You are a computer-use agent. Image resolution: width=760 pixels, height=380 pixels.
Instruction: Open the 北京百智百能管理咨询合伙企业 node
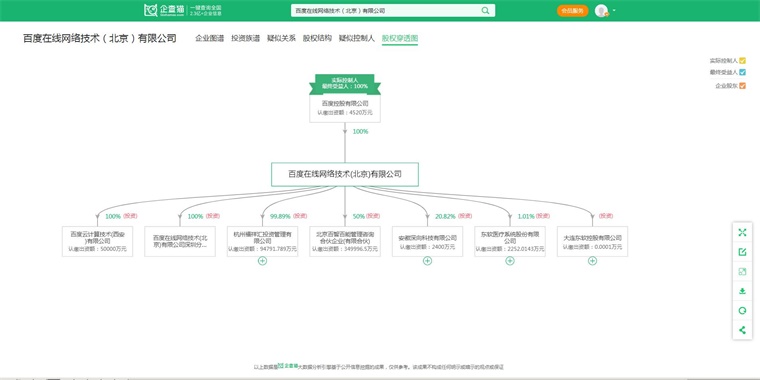tap(345, 241)
